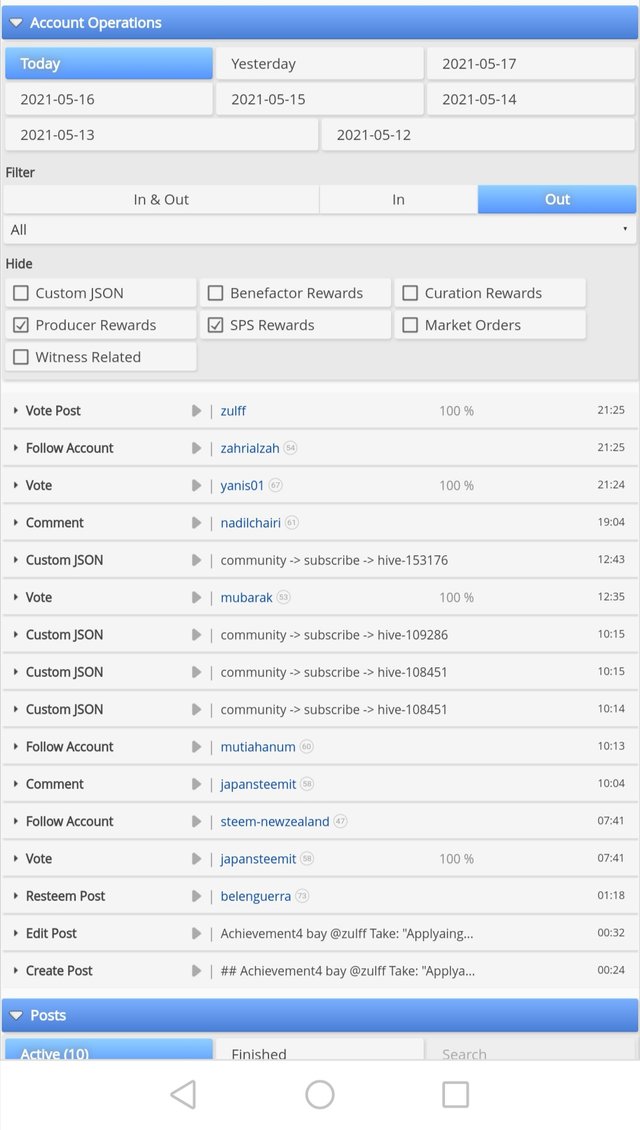Collapse the Account Operations panel header
This screenshot has height=1130, width=640.
click(x=320, y=22)
